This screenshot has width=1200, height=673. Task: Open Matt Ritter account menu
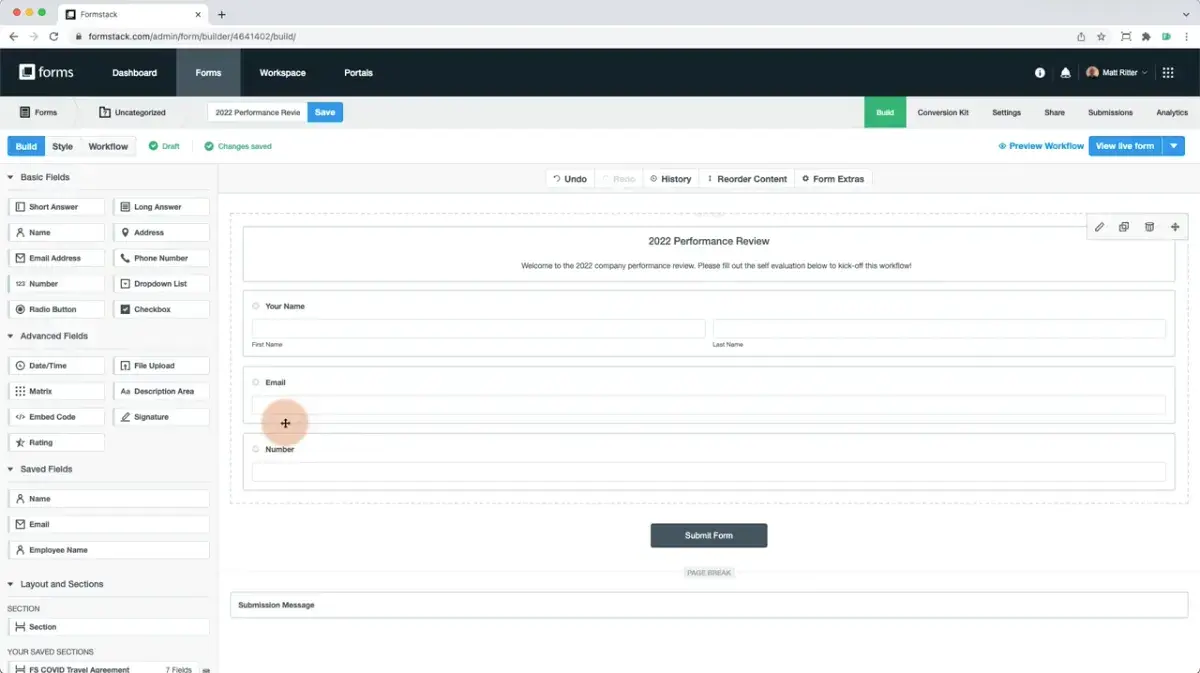click(1117, 73)
